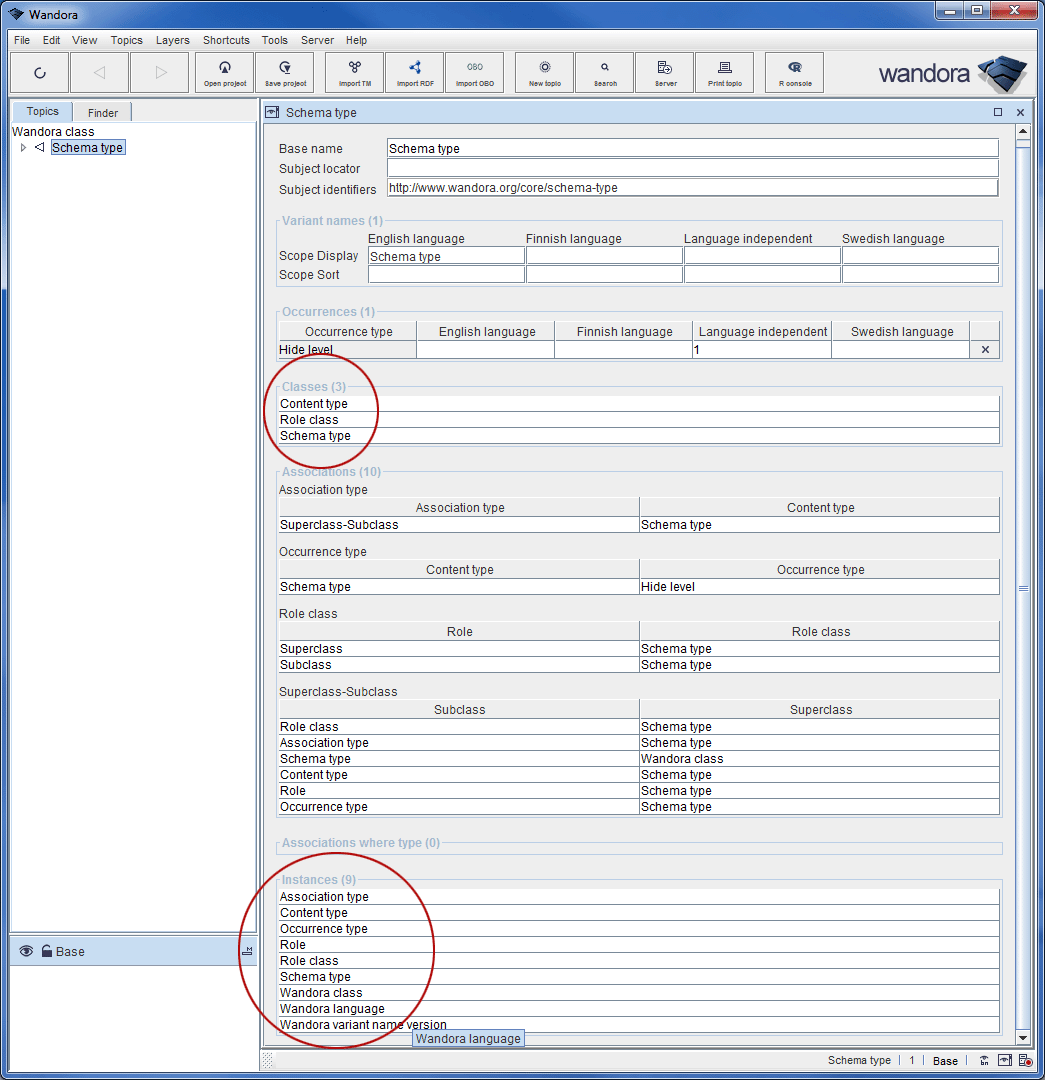Screen dimensions: 1045x1080
Task: Expand the Schema type tree node
Action: 23,147
